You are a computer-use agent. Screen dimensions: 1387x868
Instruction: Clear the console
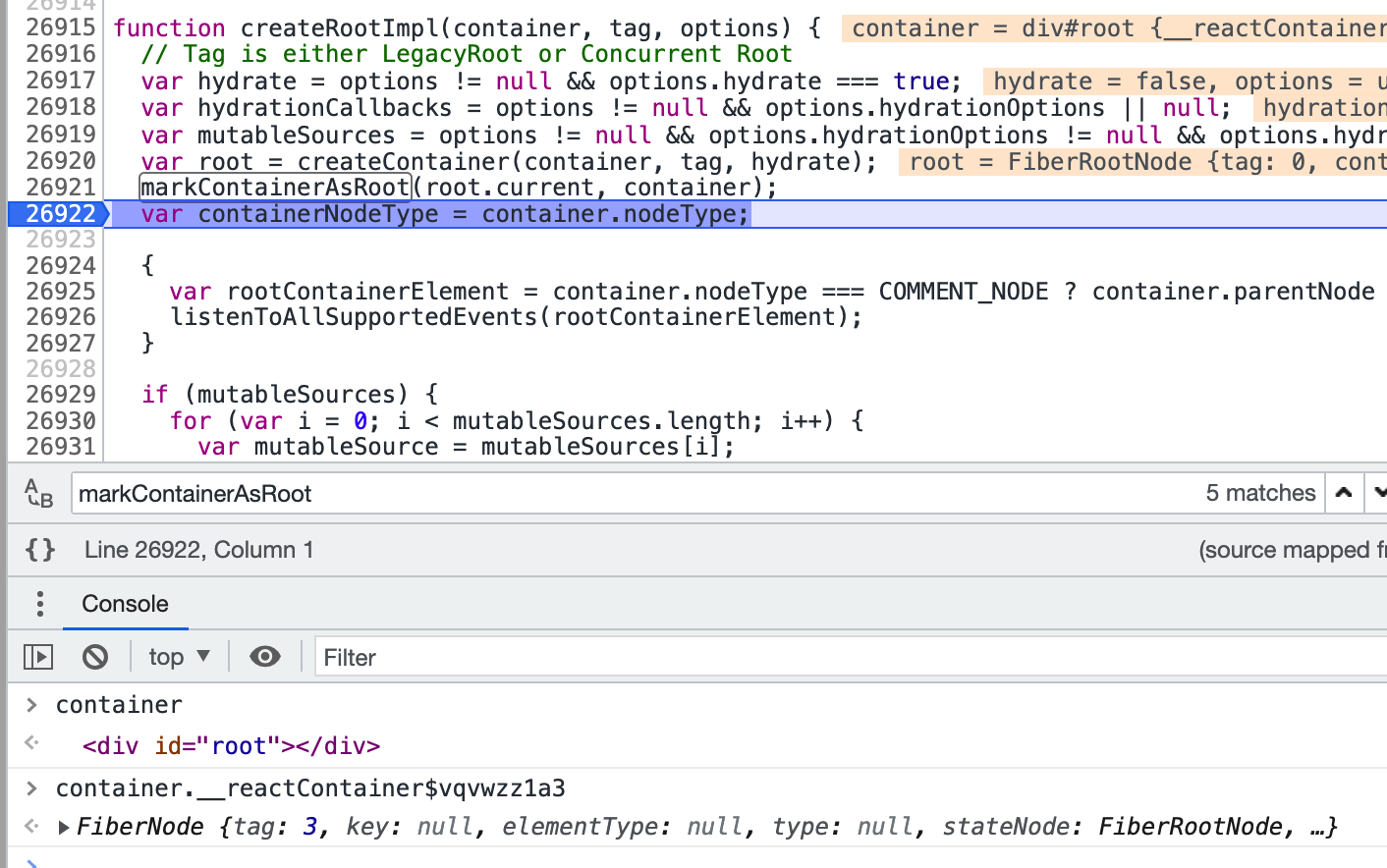click(x=95, y=657)
